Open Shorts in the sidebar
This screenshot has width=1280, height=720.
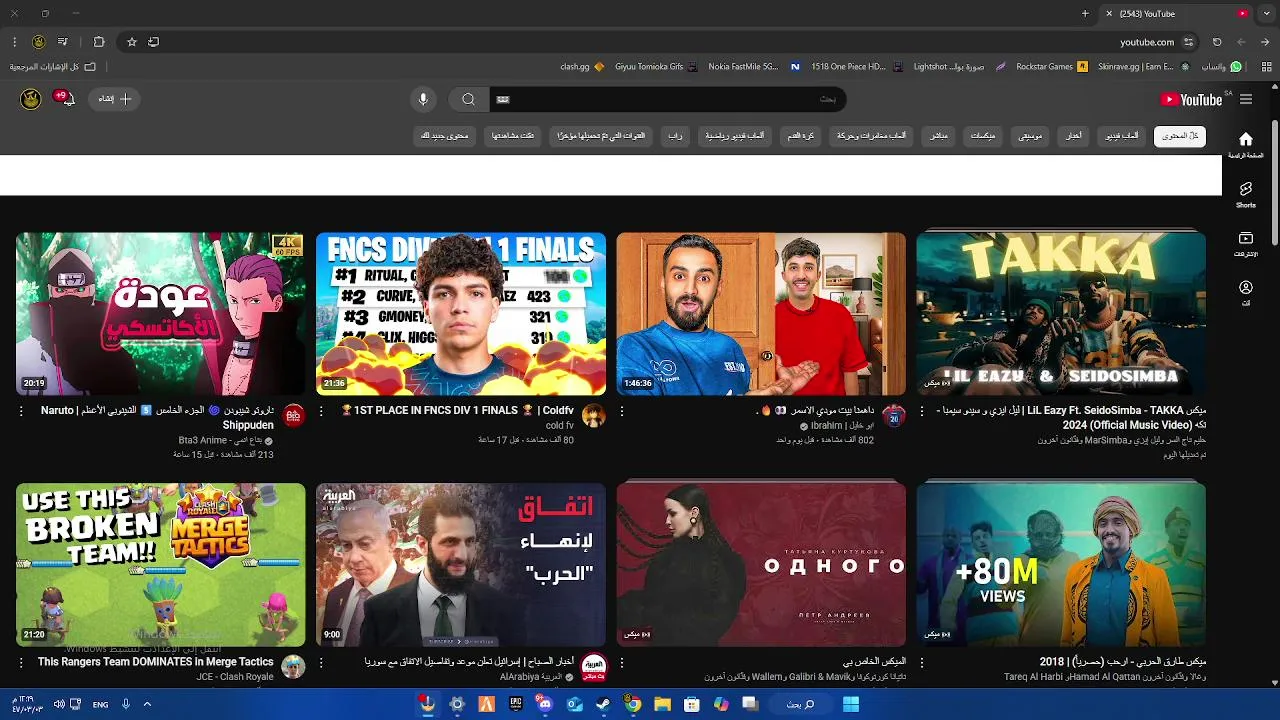click(1245, 194)
